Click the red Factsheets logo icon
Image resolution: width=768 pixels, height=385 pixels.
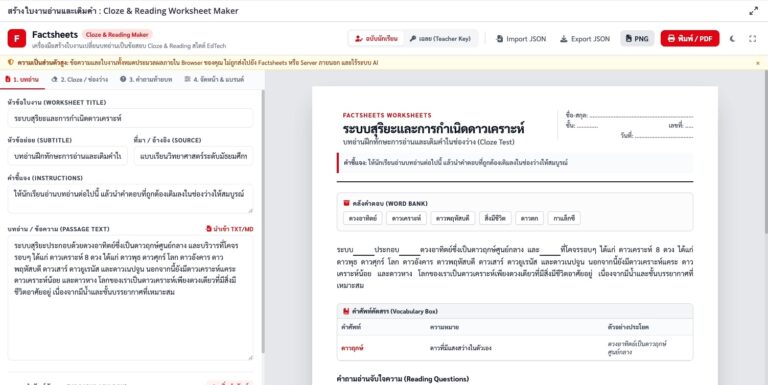(17, 38)
